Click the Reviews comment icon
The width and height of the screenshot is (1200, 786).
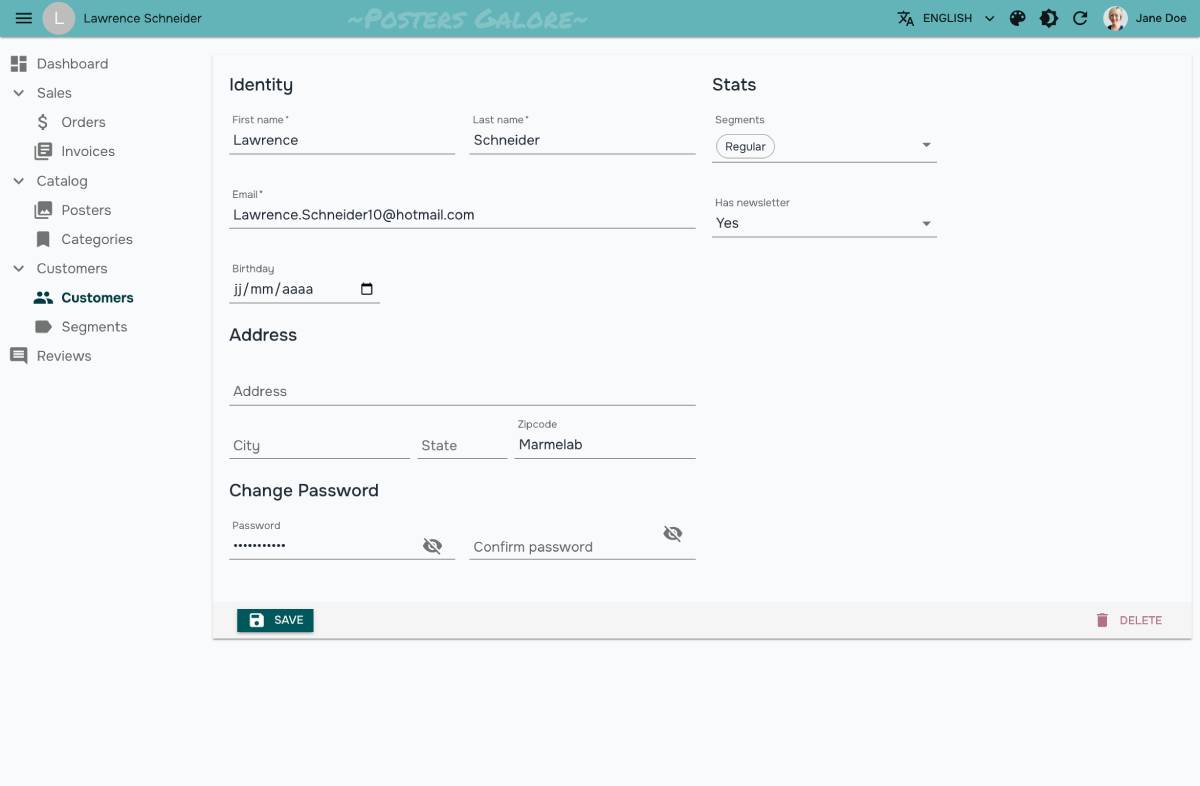tap(18, 356)
